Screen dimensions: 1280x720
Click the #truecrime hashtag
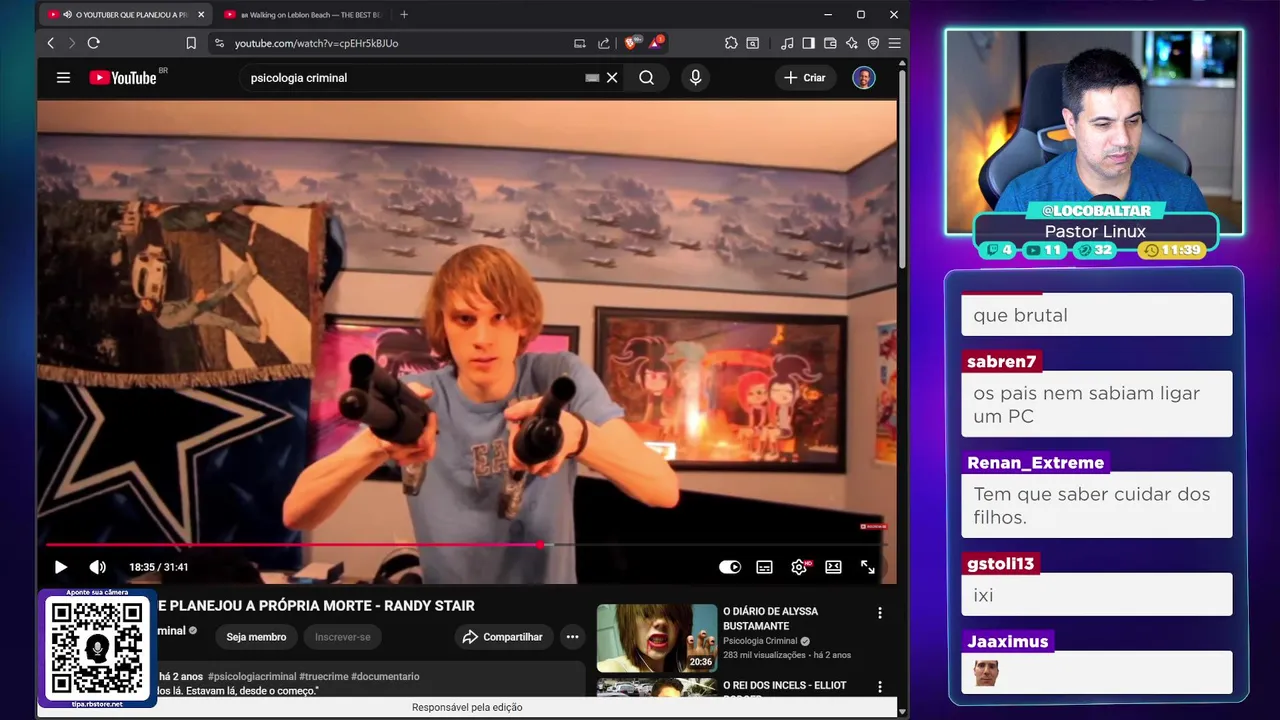(x=323, y=677)
